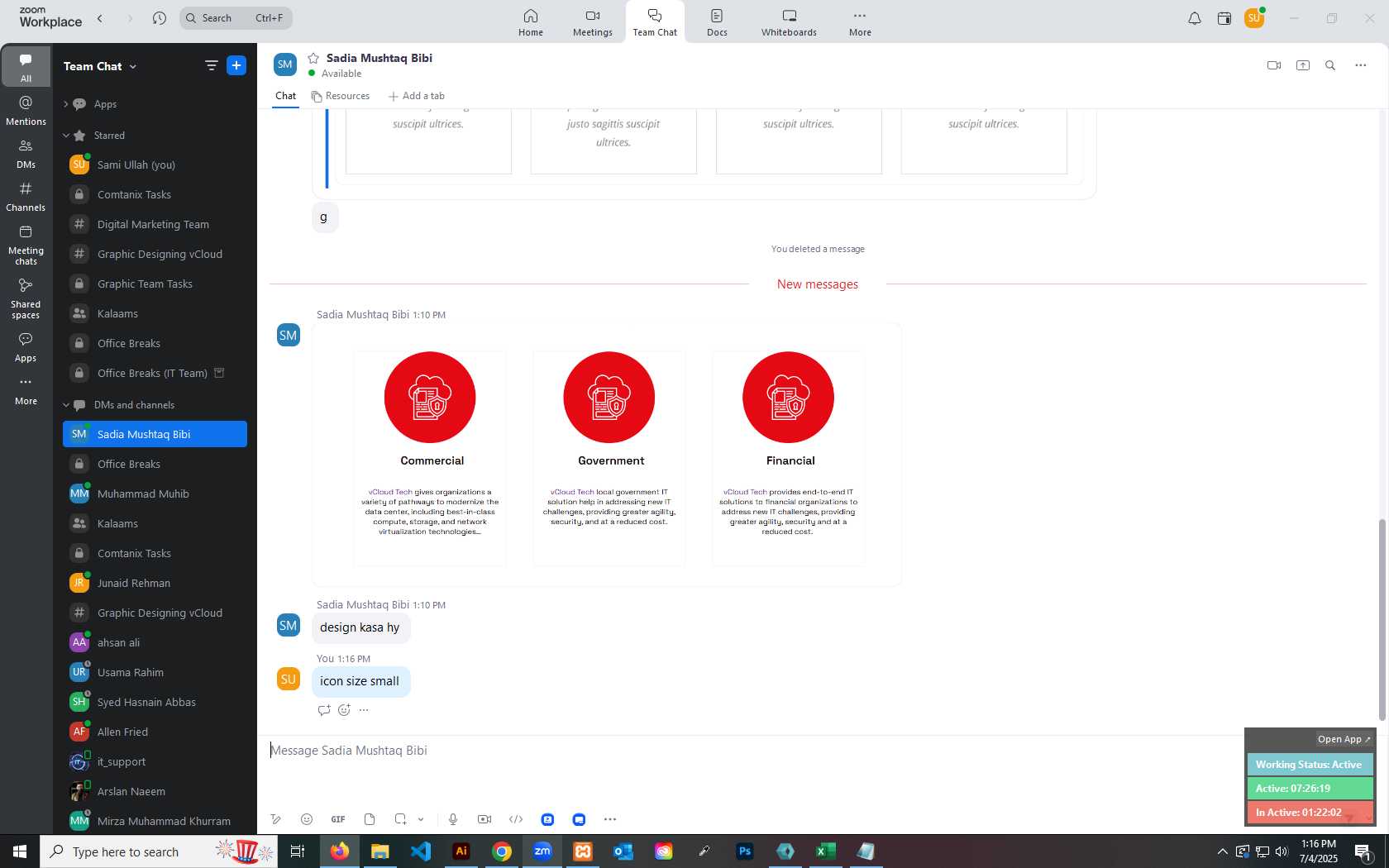Star the Sadia Mushtaq Bibi chat
The height and width of the screenshot is (868, 1389).
(313, 58)
